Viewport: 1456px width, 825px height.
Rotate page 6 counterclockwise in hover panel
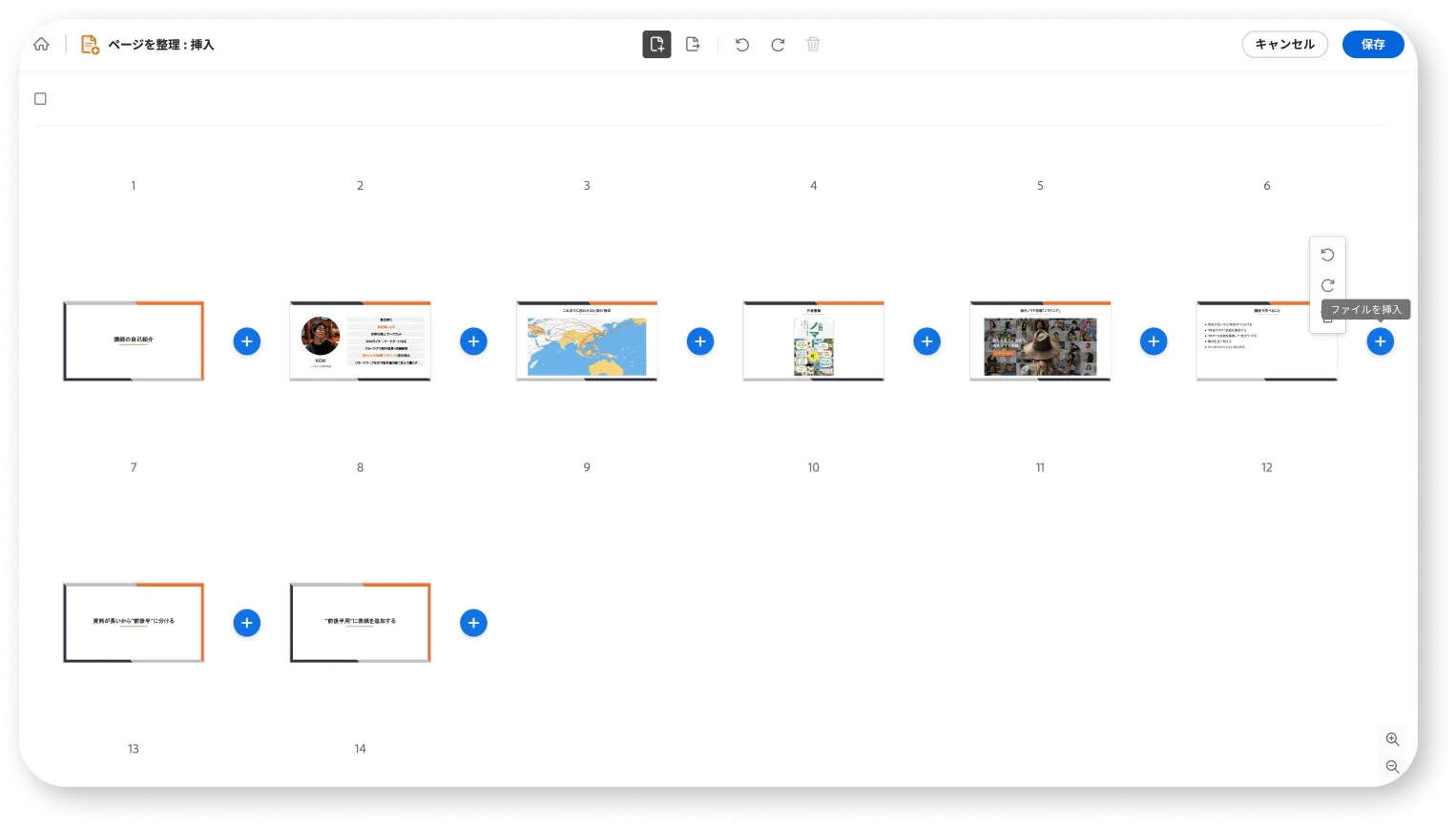tap(1327, 255)
